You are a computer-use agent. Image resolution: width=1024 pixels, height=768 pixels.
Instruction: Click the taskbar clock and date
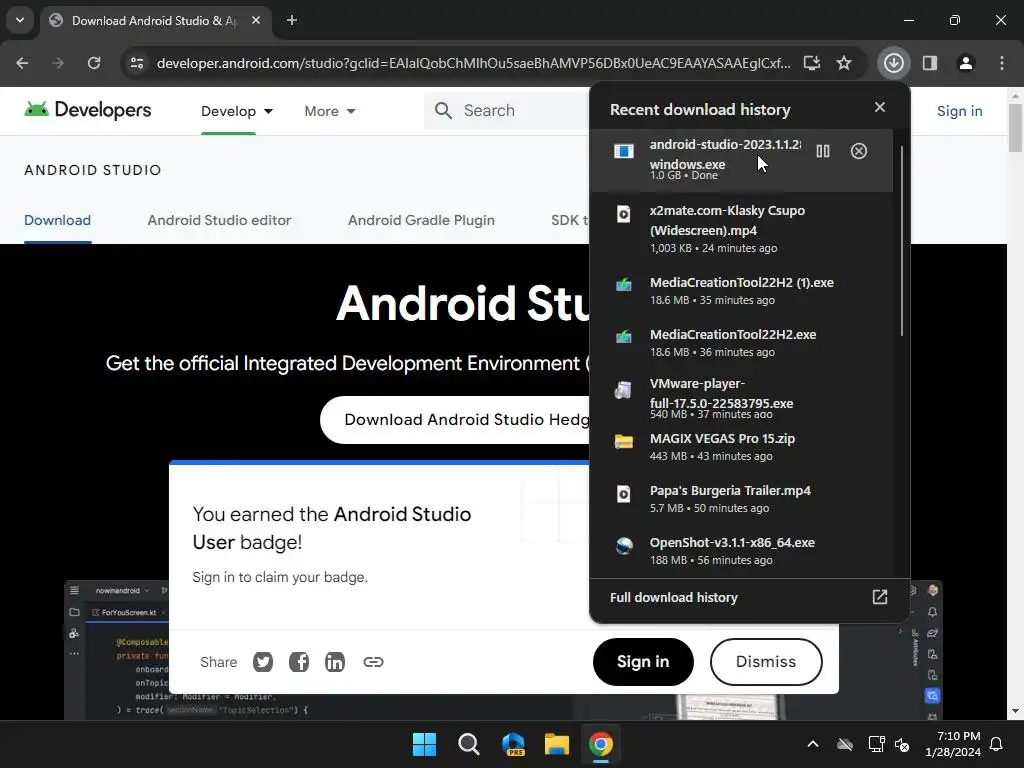point(953,744)
